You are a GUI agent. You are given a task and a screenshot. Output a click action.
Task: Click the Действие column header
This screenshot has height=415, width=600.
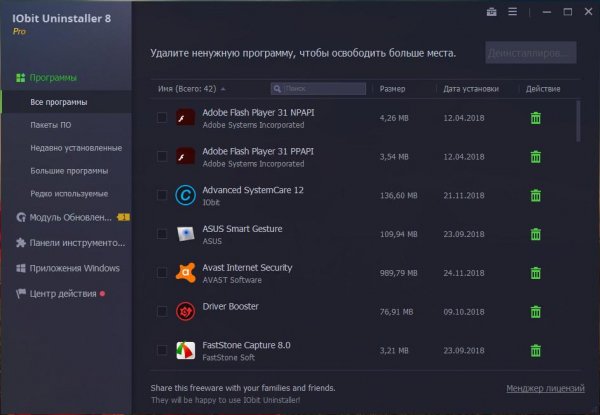pyautogui.click(x=543, y=89)
